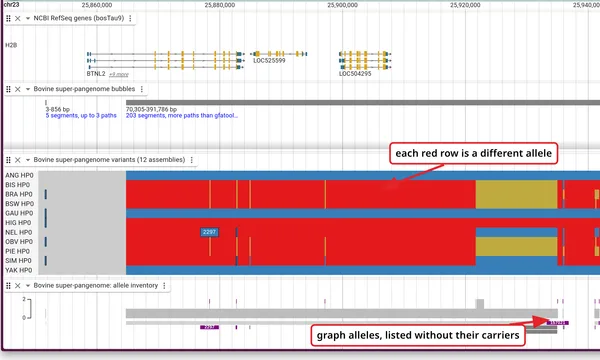Select the LOC504295 gene feature label
This screenshot has width=600, height=360.
tap(355, 73)
